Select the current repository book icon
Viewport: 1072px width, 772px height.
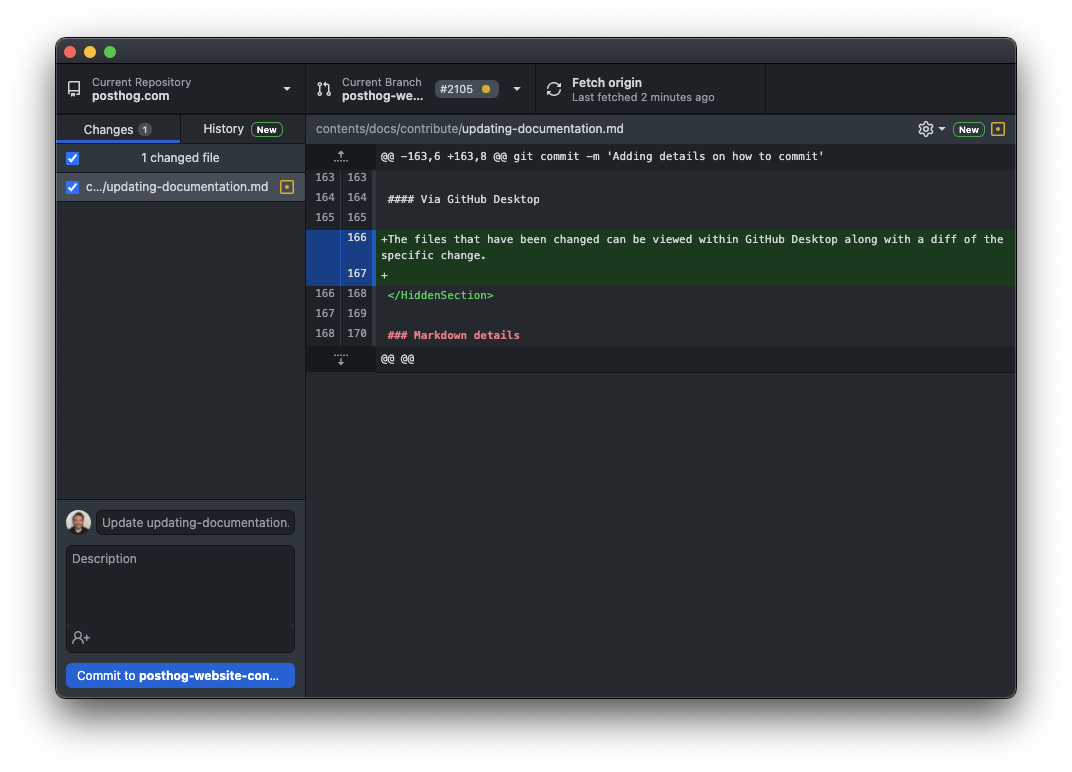(73, 89)
